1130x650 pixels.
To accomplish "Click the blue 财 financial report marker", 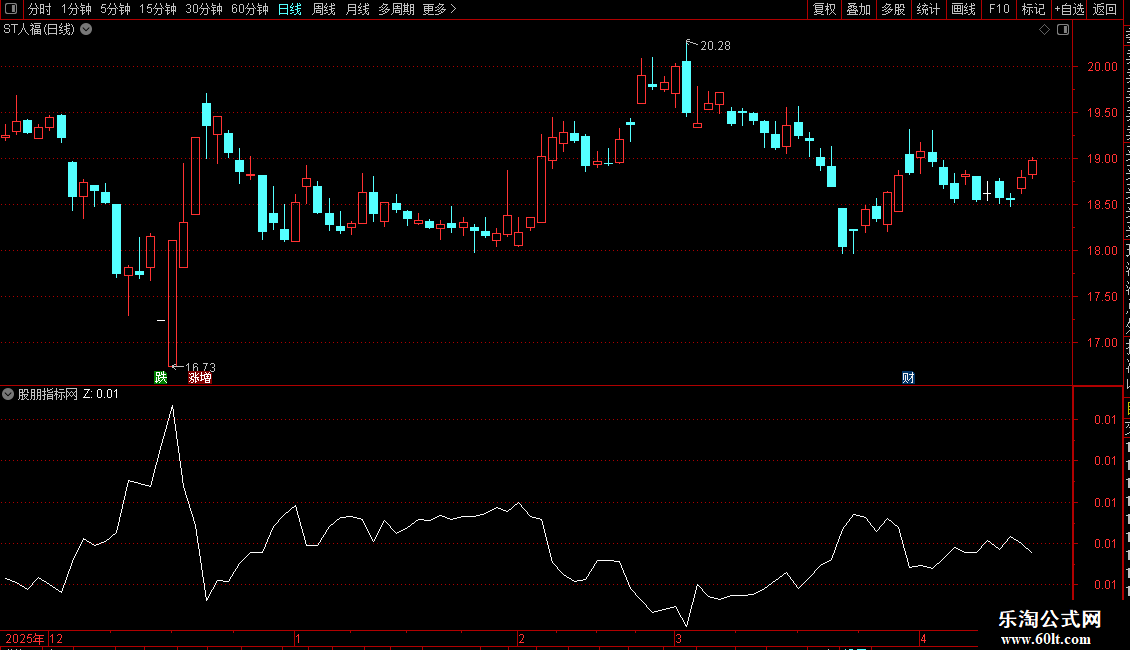I will click(908, 378).
